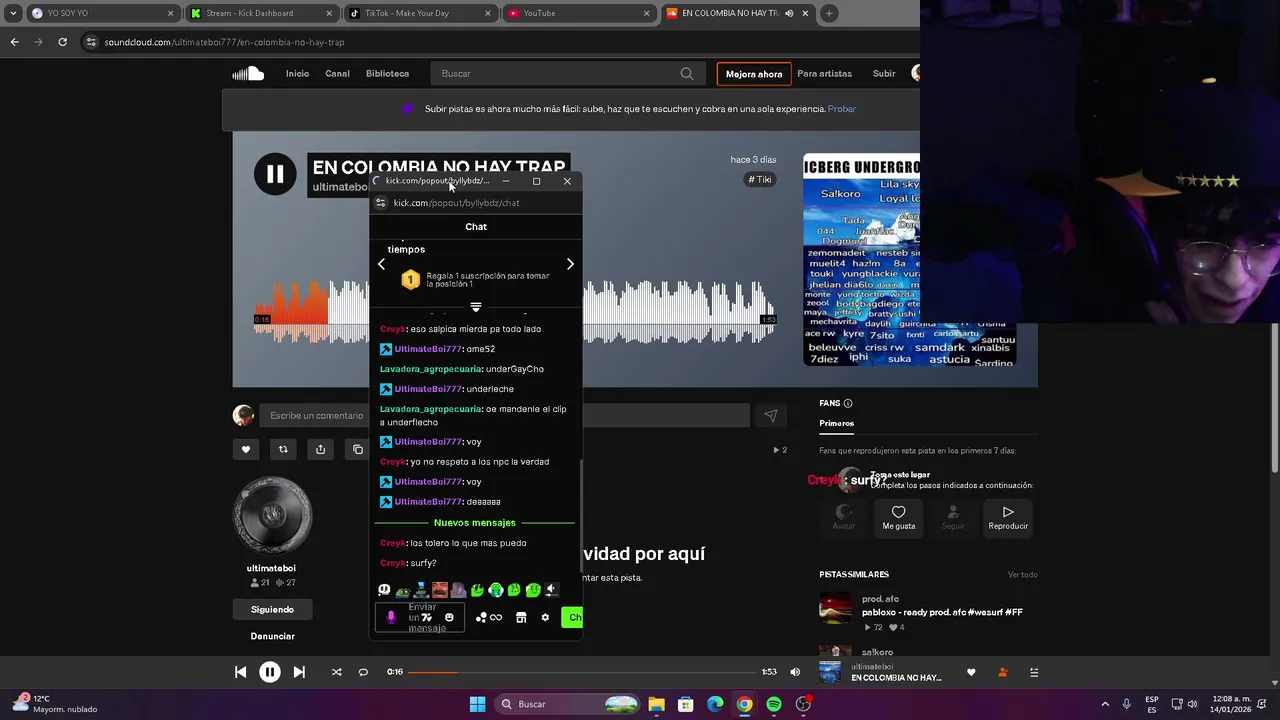
Task: Click the Ver todo link for similar tracks
Action: pos(1022,575)
